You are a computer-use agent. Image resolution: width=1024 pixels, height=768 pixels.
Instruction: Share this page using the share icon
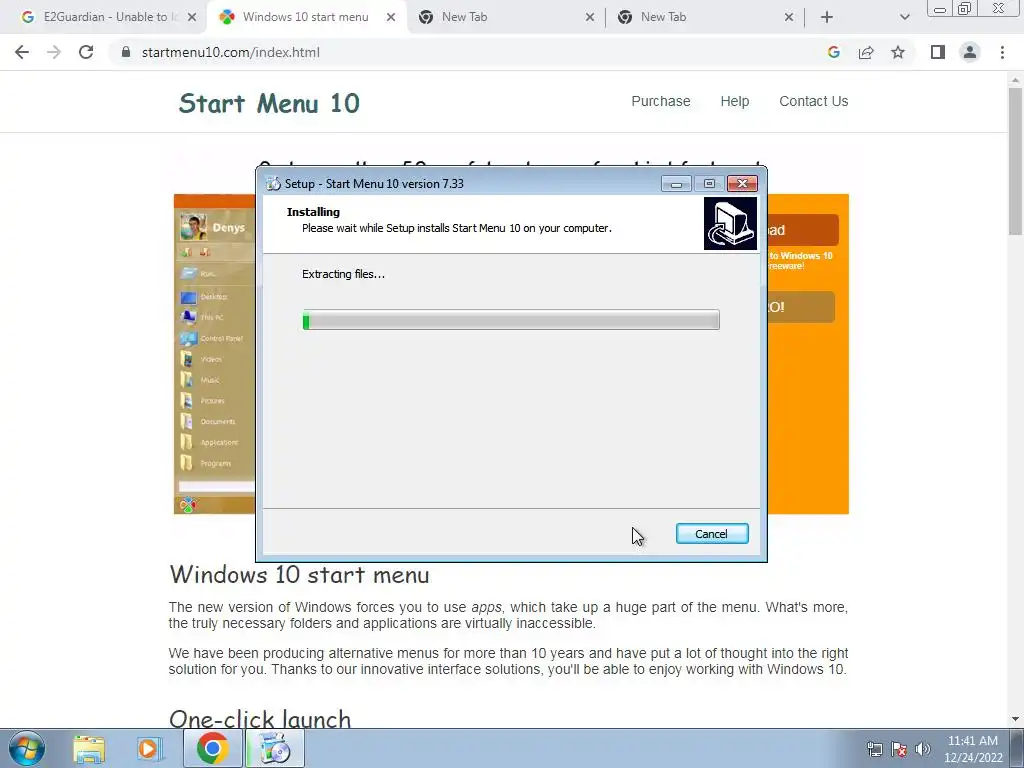click(866, 52)
